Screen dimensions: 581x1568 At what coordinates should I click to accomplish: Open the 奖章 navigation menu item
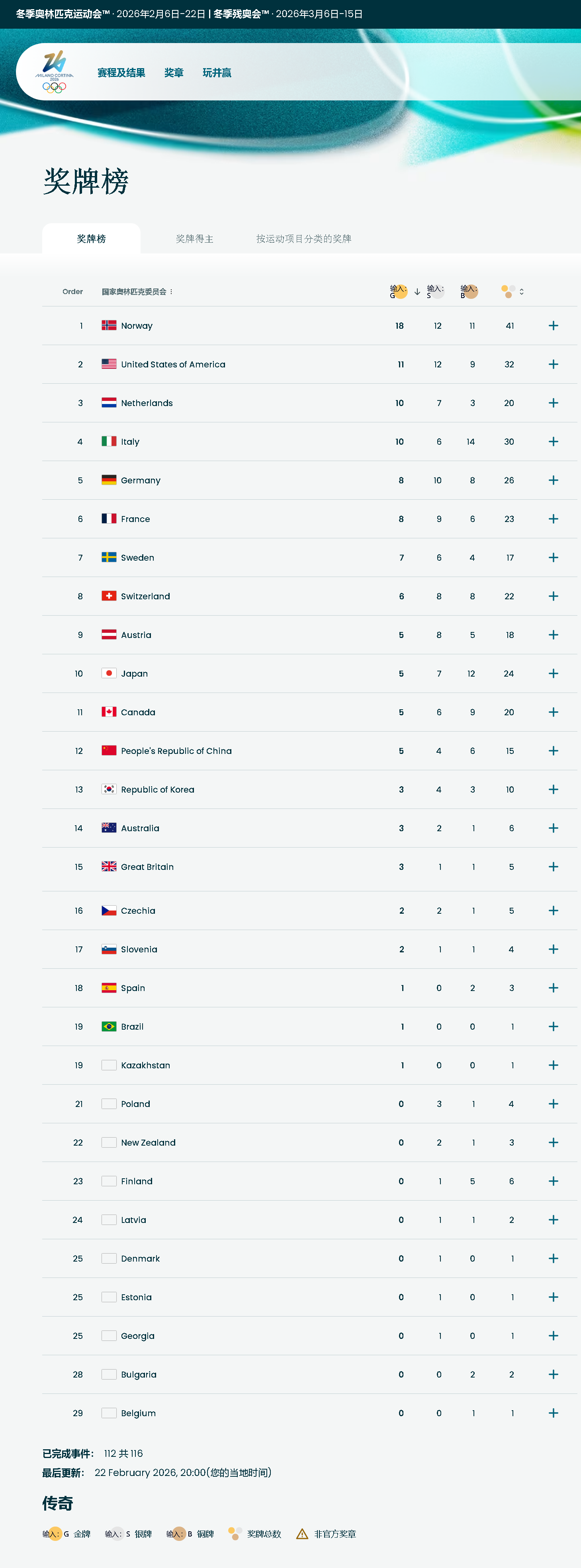[x=174, y=73]
